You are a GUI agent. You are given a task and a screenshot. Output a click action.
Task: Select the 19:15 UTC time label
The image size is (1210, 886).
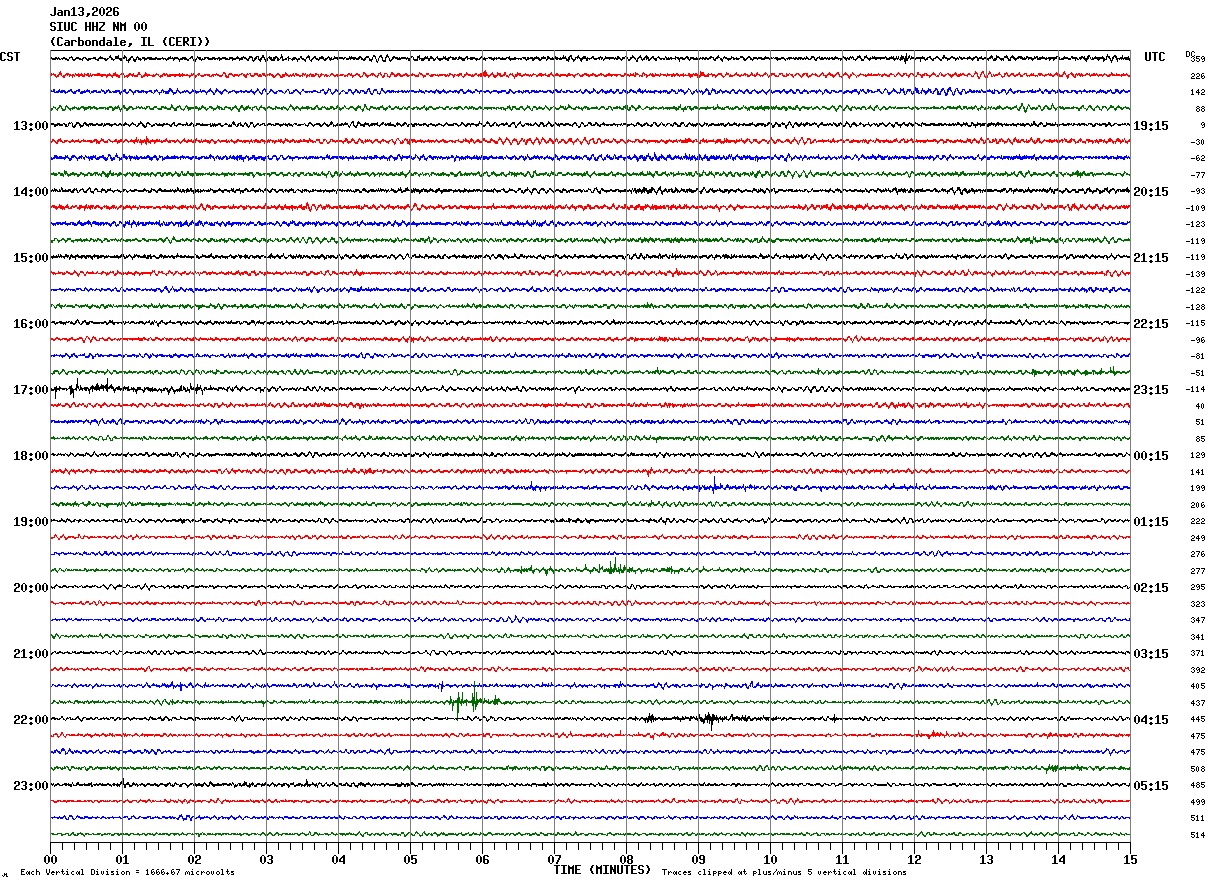pyautogui.click(x=1150, y=126)
